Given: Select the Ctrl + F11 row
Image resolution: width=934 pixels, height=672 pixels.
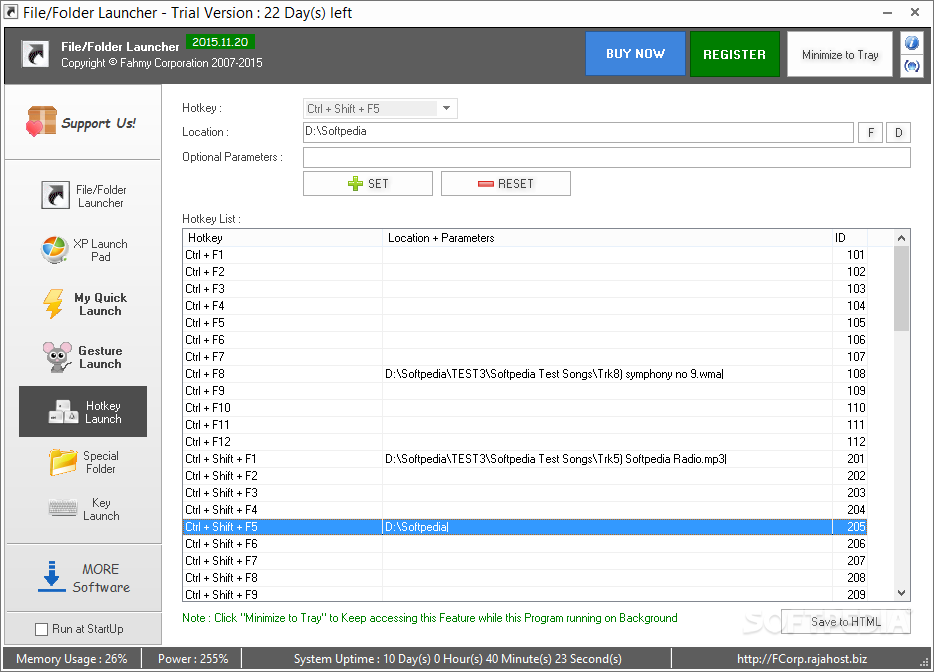Looking at the screenshot, I should point(524,425).
